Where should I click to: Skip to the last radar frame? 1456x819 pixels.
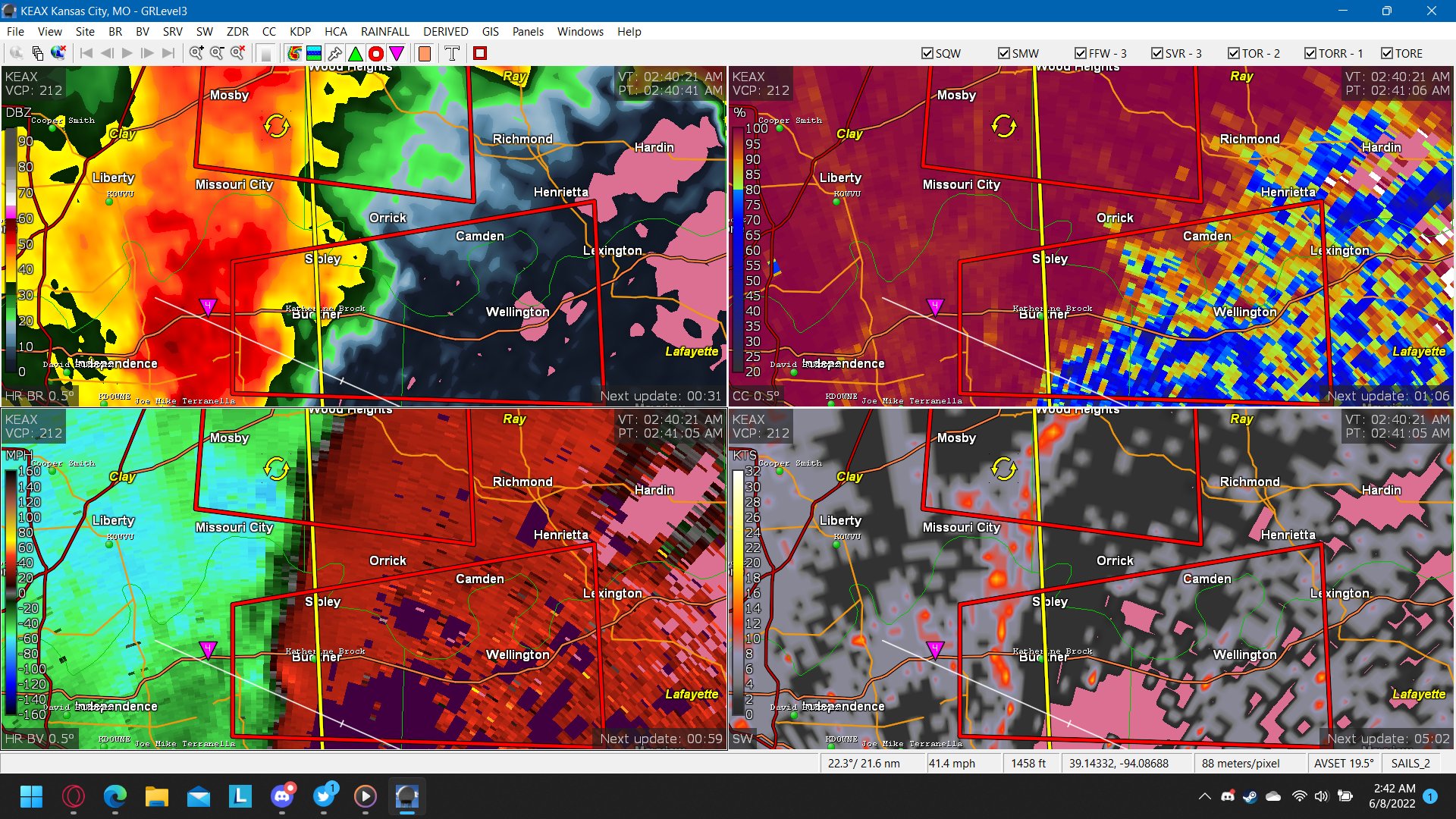pyautogui.click(x=168, y=53)
